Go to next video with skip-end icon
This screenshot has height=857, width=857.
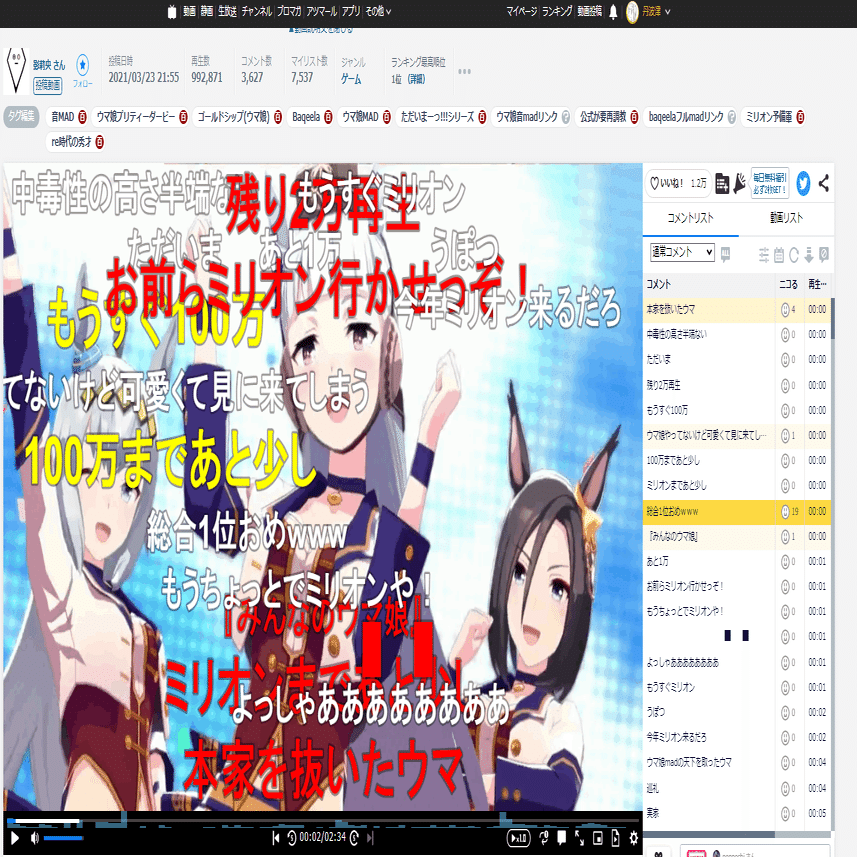[x=370, y=837]
